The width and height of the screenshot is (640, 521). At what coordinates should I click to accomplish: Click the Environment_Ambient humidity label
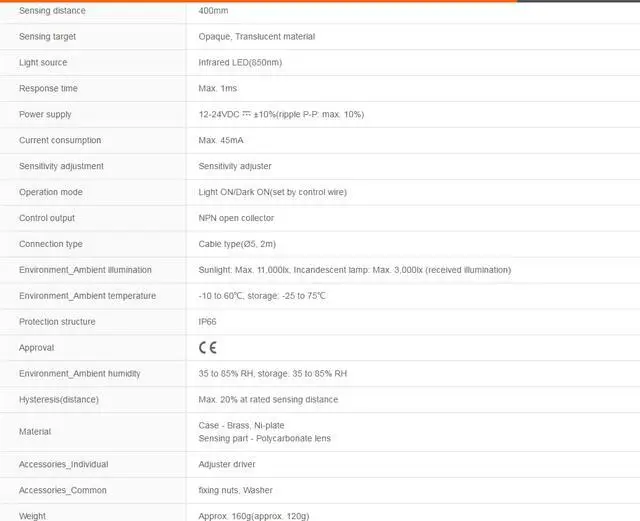click(x=80, y=374)
